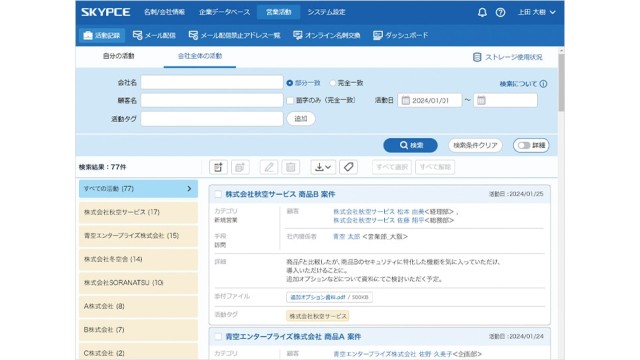
Task: Open the 活動記録 section
Action: tap(102, 36)
